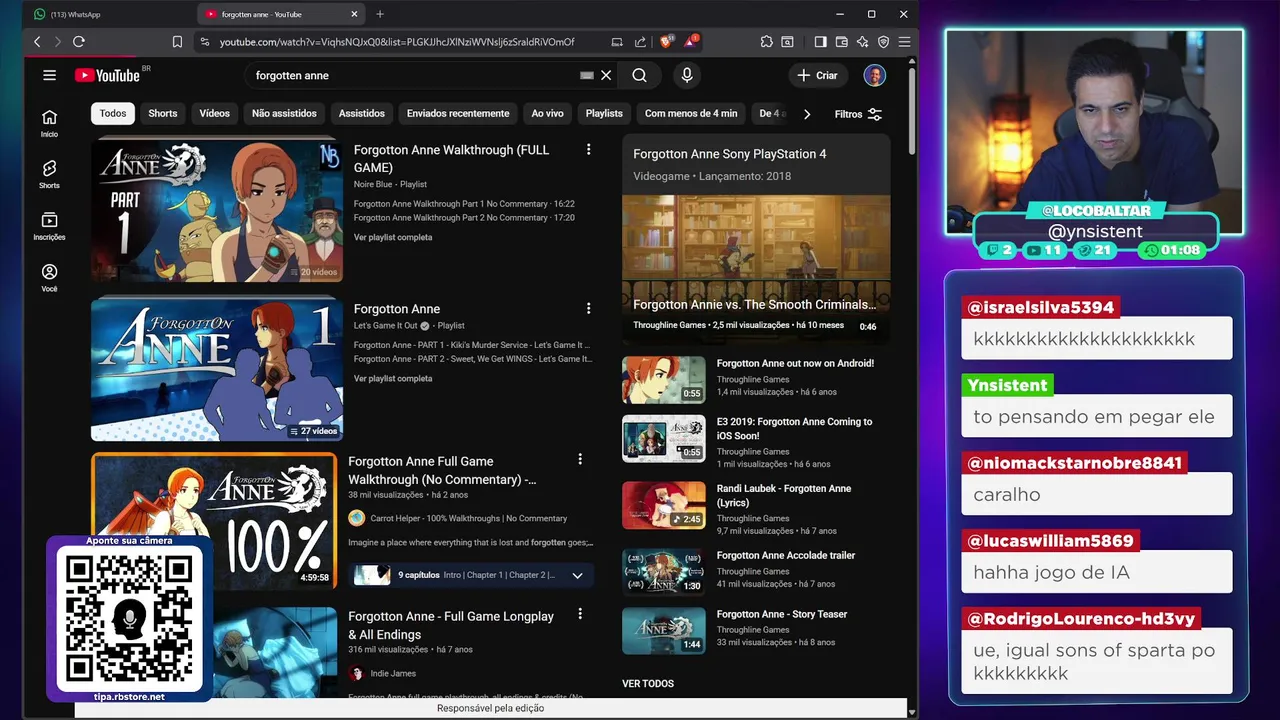Open the browser main menu icon

point(904,42)
